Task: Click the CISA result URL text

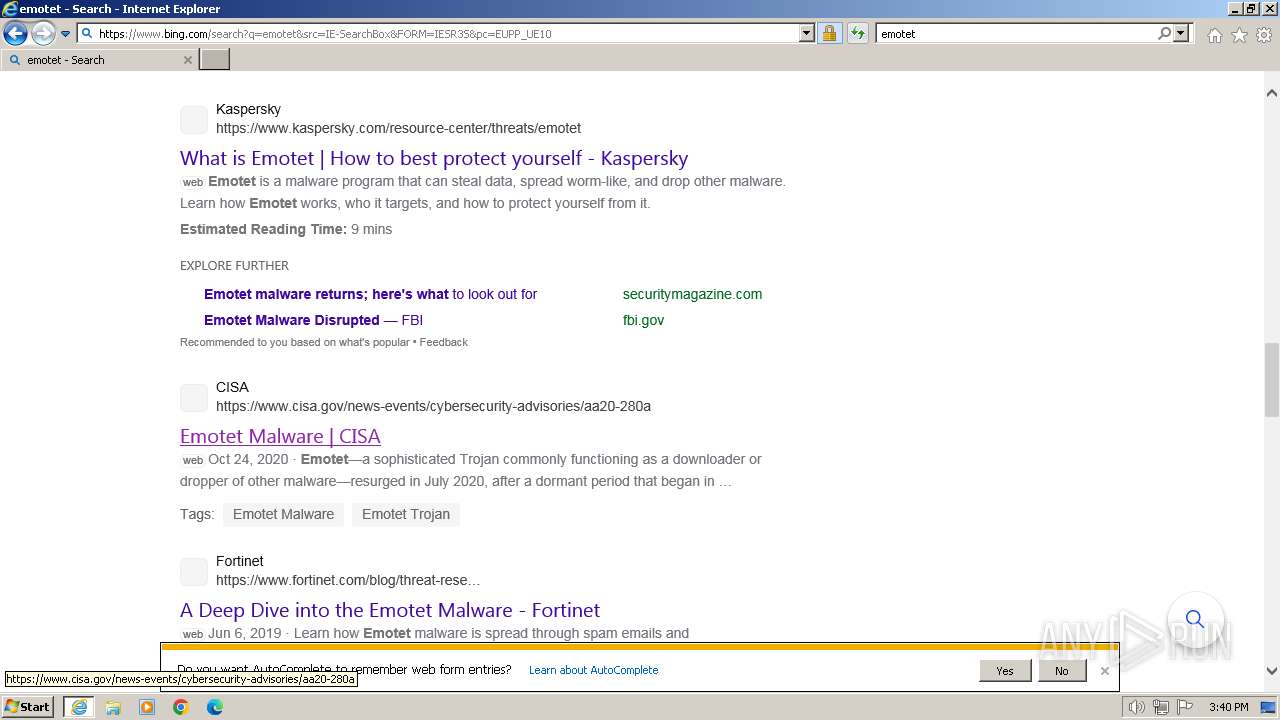Action: [433, 406]
